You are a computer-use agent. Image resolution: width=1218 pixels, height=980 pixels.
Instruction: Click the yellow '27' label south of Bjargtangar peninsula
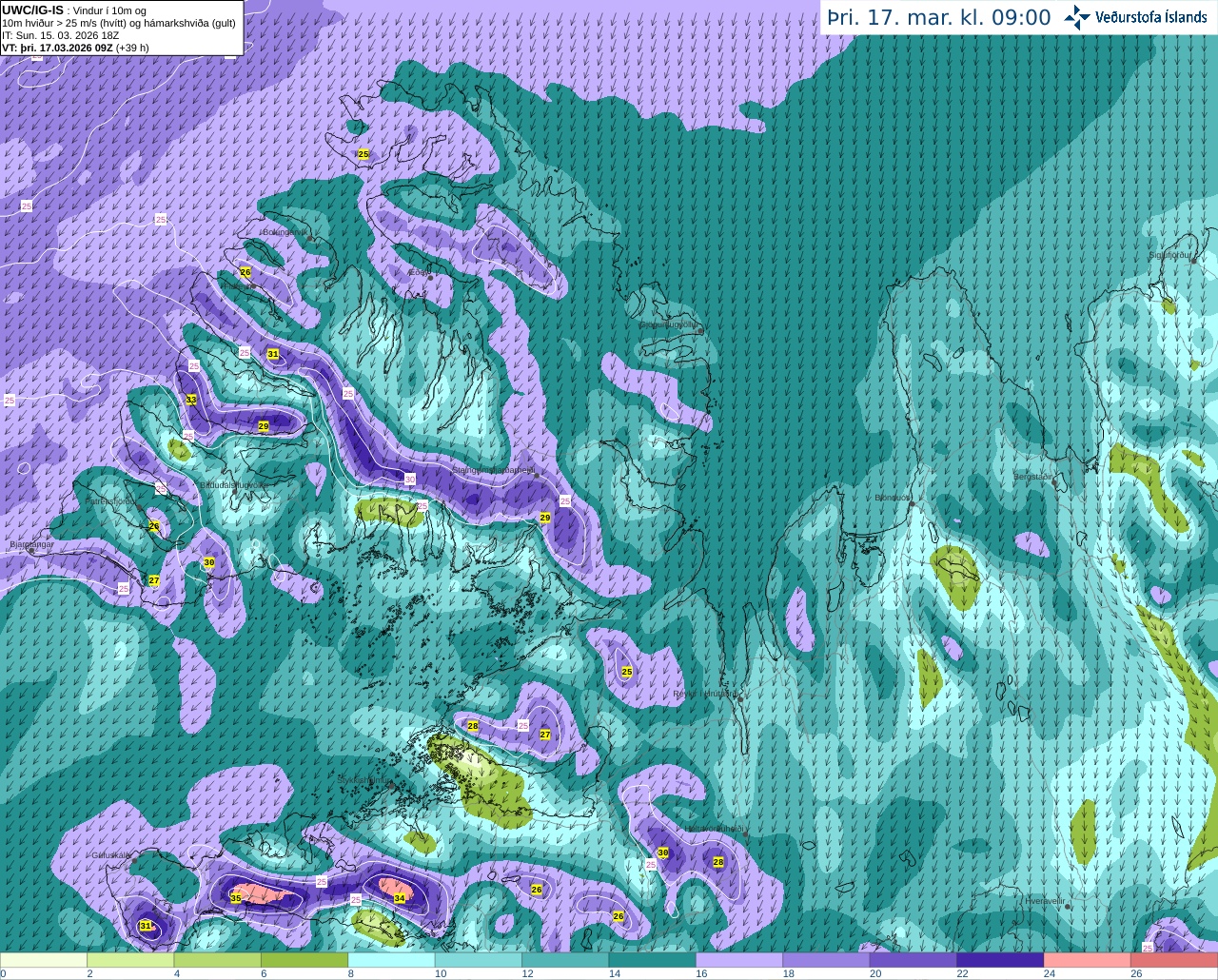click(154, 580)
